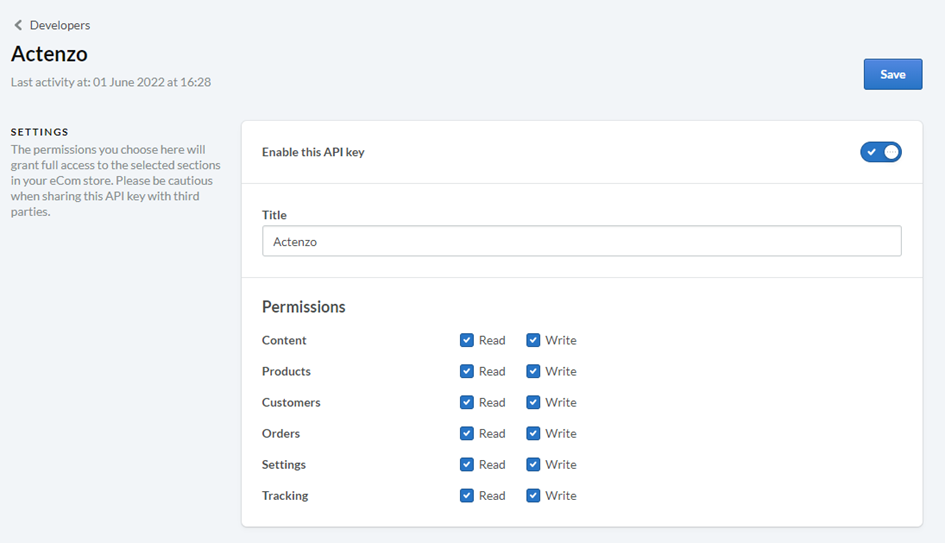The width and height of the screenshot is (945, 543).
Task: Click the Title field label
Action: tap(274, 215)
